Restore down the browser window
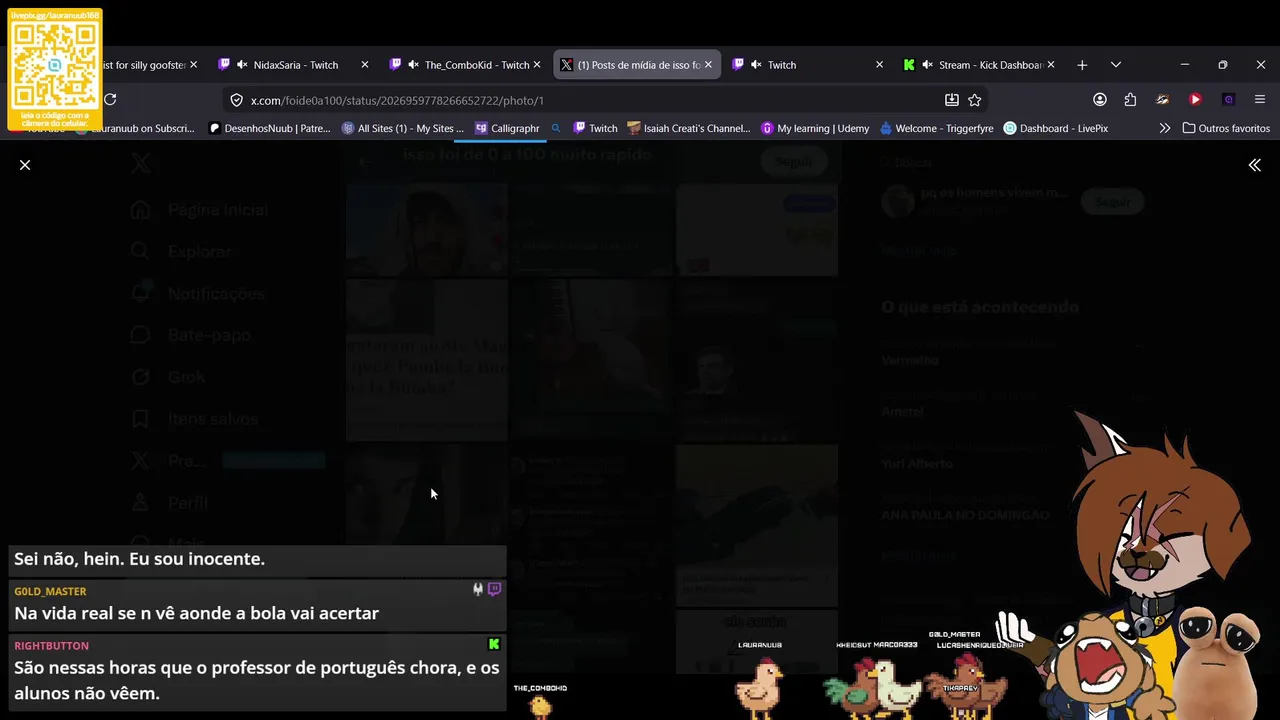Image resolution: width=1280 pixels, height=720 pixels. coord(1222,65)
